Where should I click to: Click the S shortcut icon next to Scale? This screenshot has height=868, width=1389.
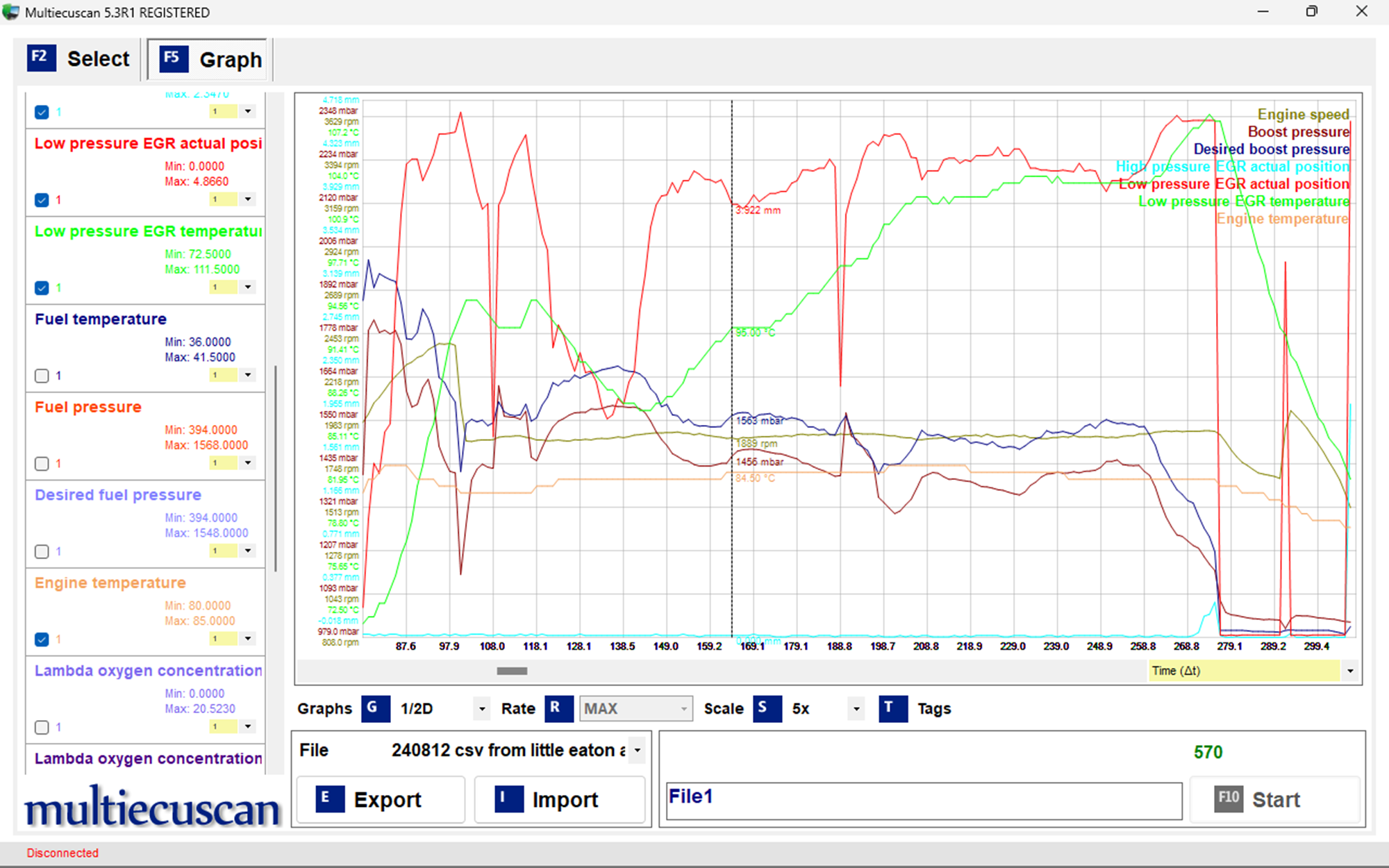click(767, 708)
